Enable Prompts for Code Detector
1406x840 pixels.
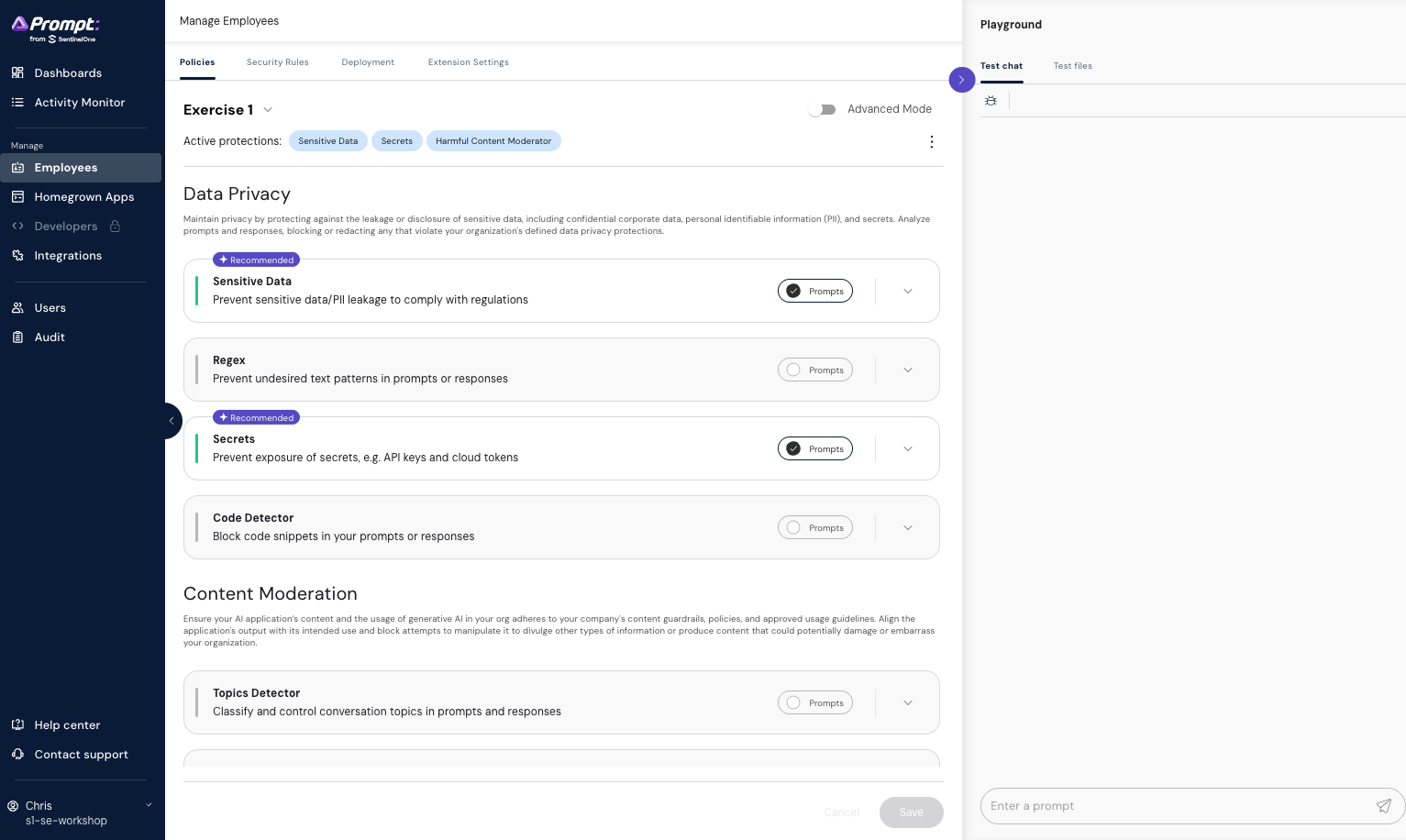tap(814, 527)
